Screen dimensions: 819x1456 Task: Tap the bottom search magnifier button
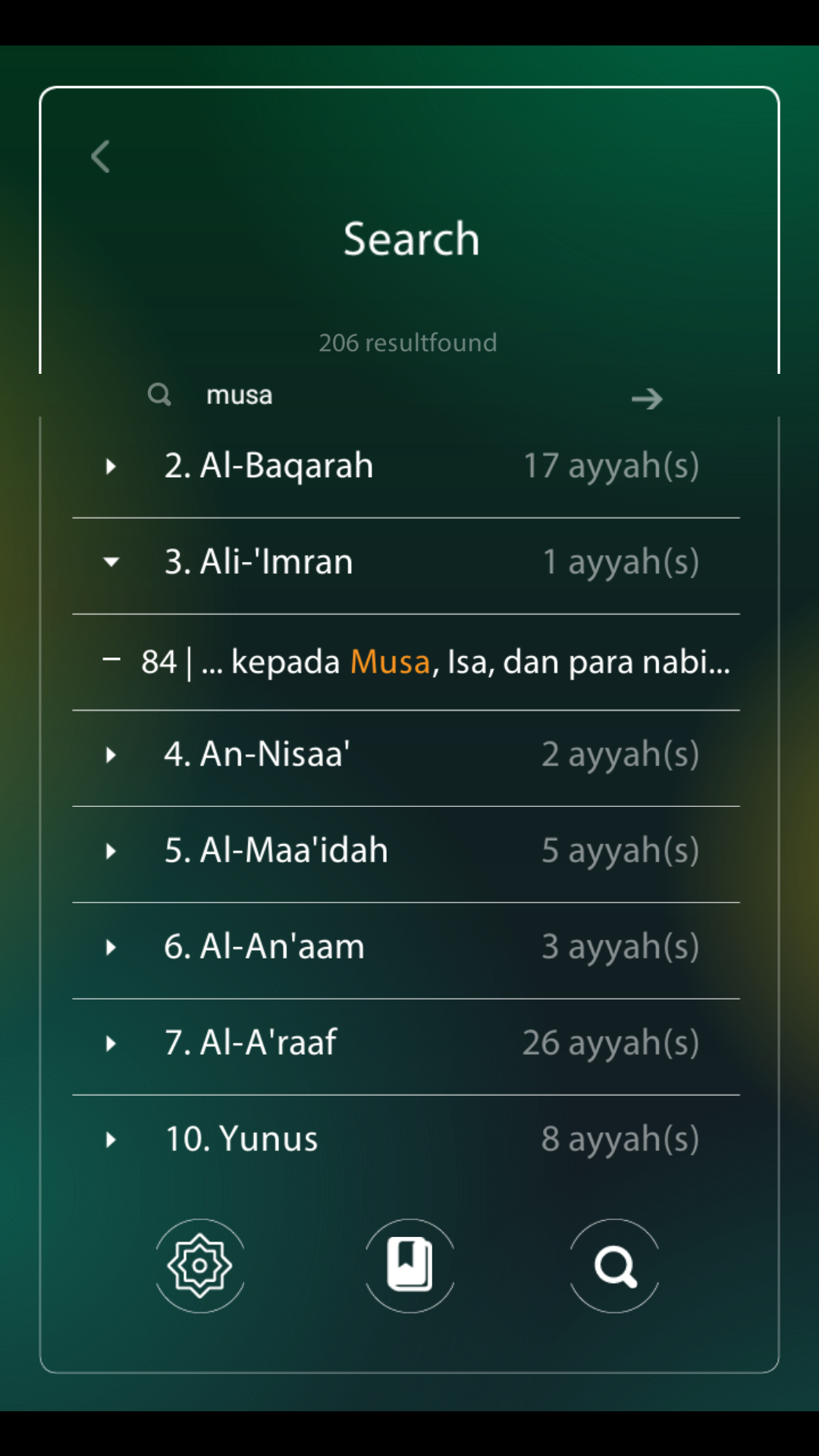(x=614, y=1266)
